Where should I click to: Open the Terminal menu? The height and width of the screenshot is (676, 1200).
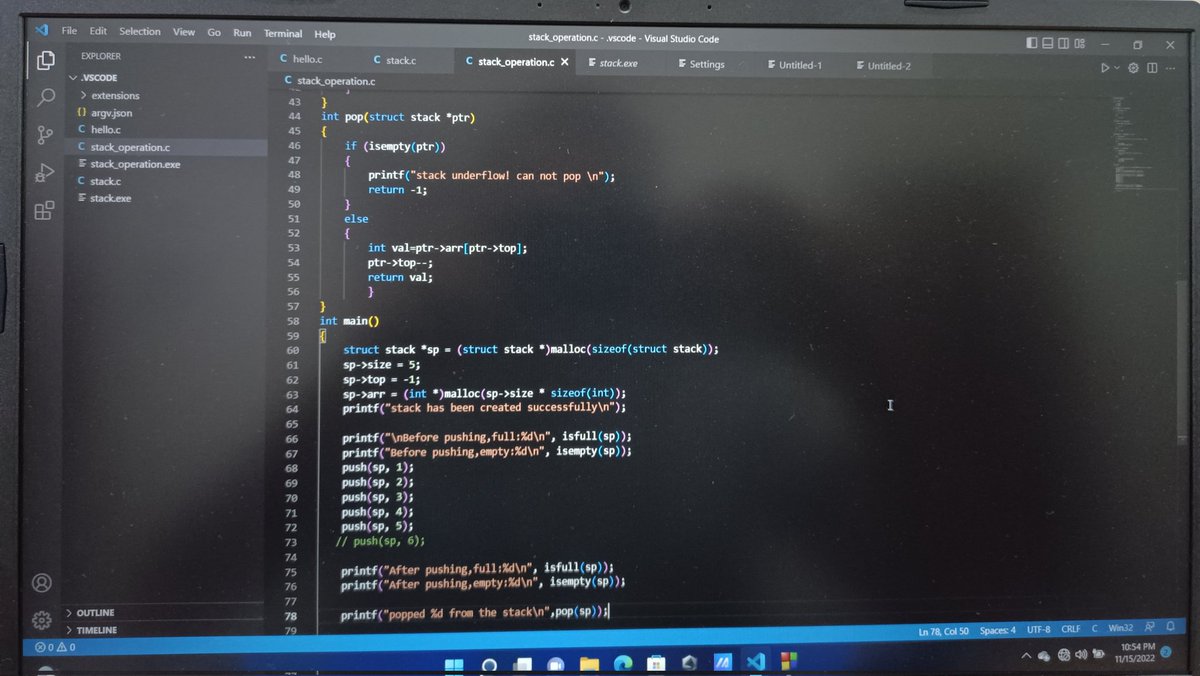click(x=283, y=32)
